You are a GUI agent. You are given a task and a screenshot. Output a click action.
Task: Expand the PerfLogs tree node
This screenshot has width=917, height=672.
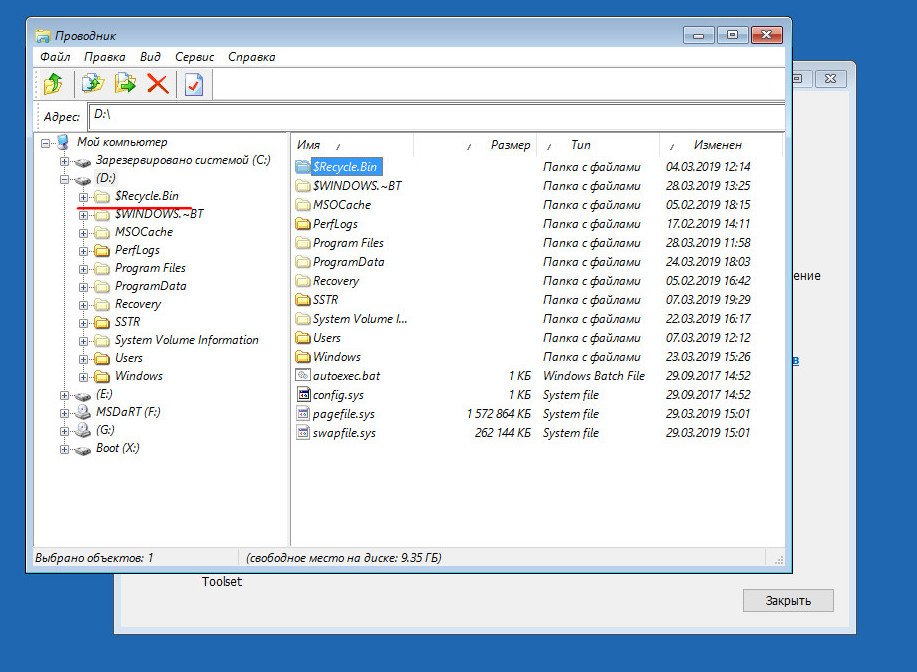tap(84, 251)
